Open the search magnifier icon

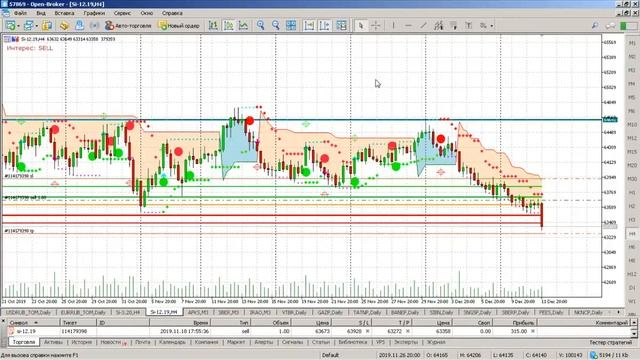pyautogui.click(x=595, y=25)
